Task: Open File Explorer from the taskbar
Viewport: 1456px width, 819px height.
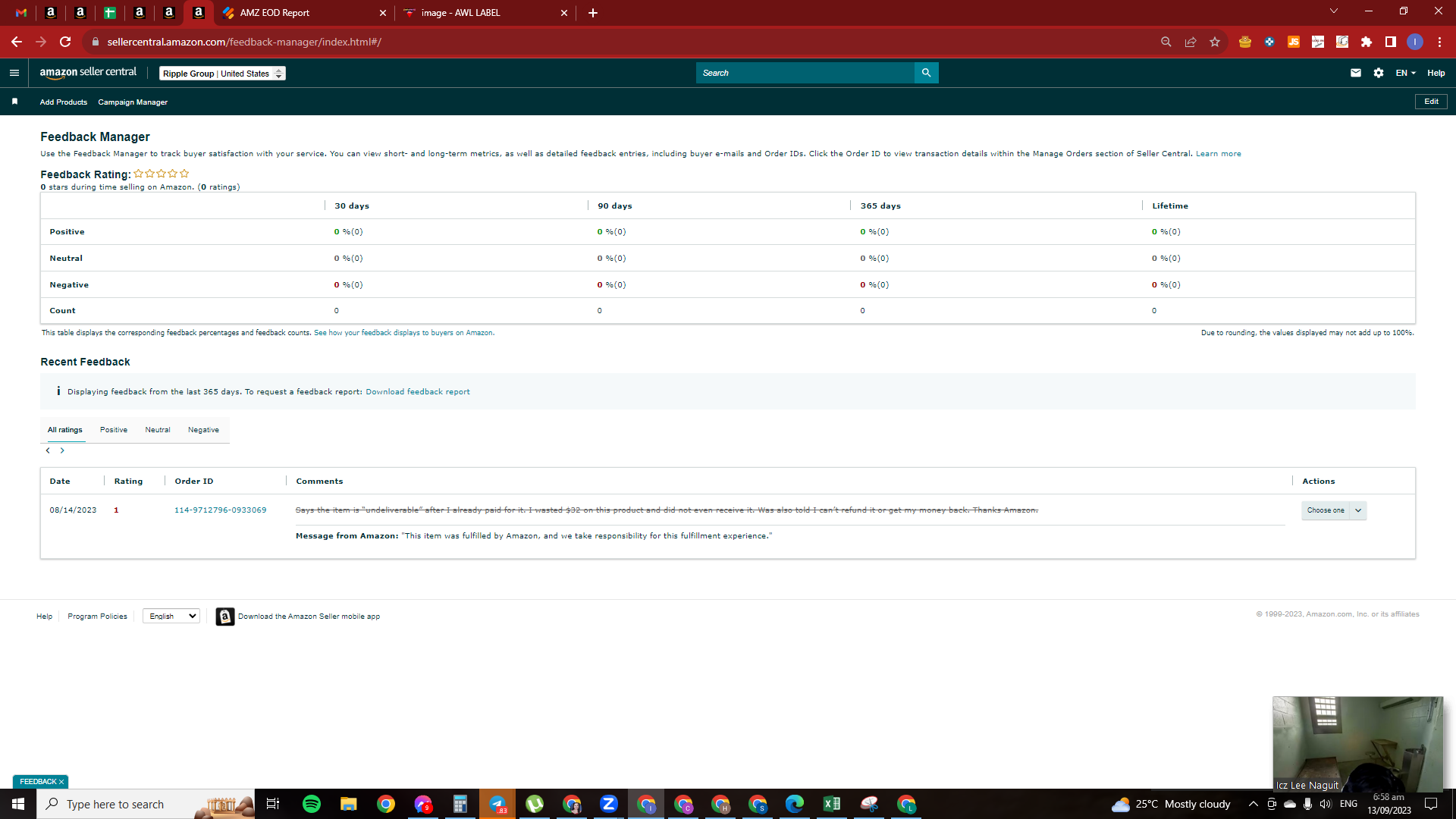Action: tap(349, 804)
